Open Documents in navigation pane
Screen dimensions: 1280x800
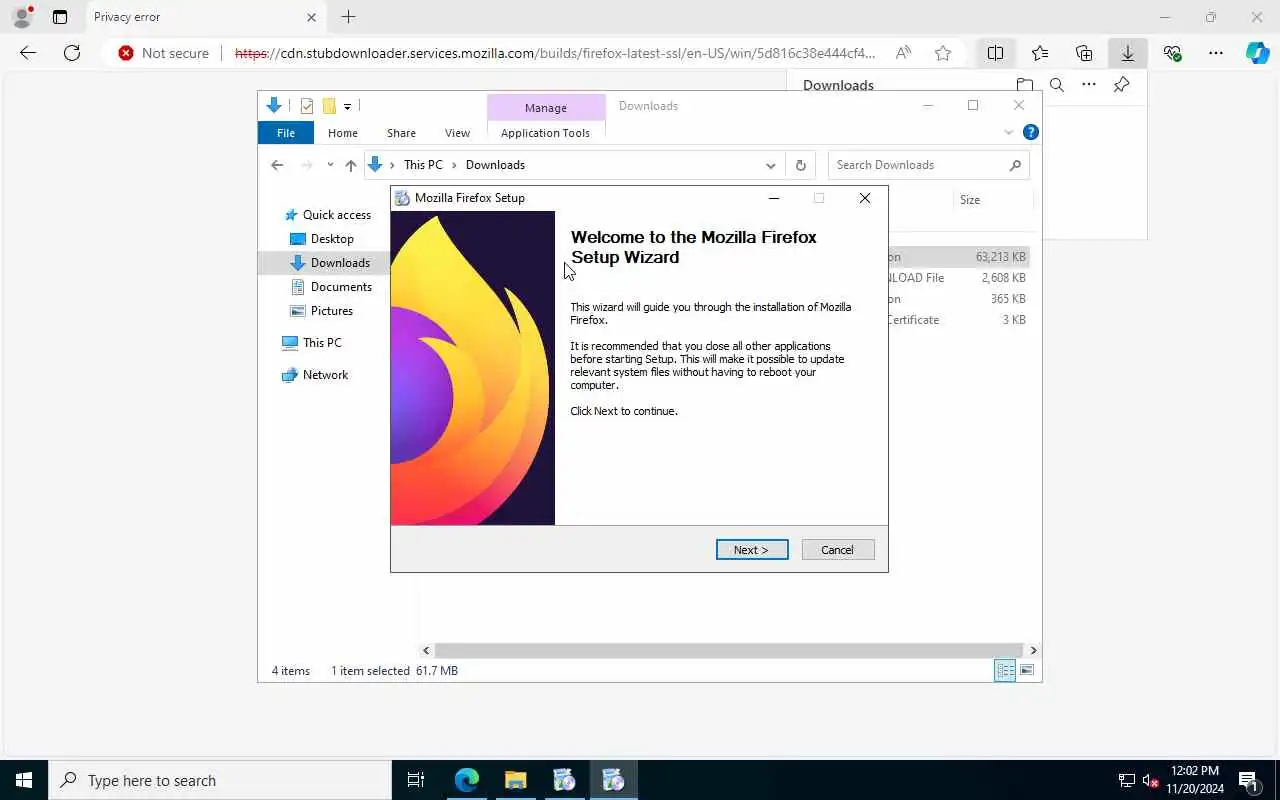[341, 287]
